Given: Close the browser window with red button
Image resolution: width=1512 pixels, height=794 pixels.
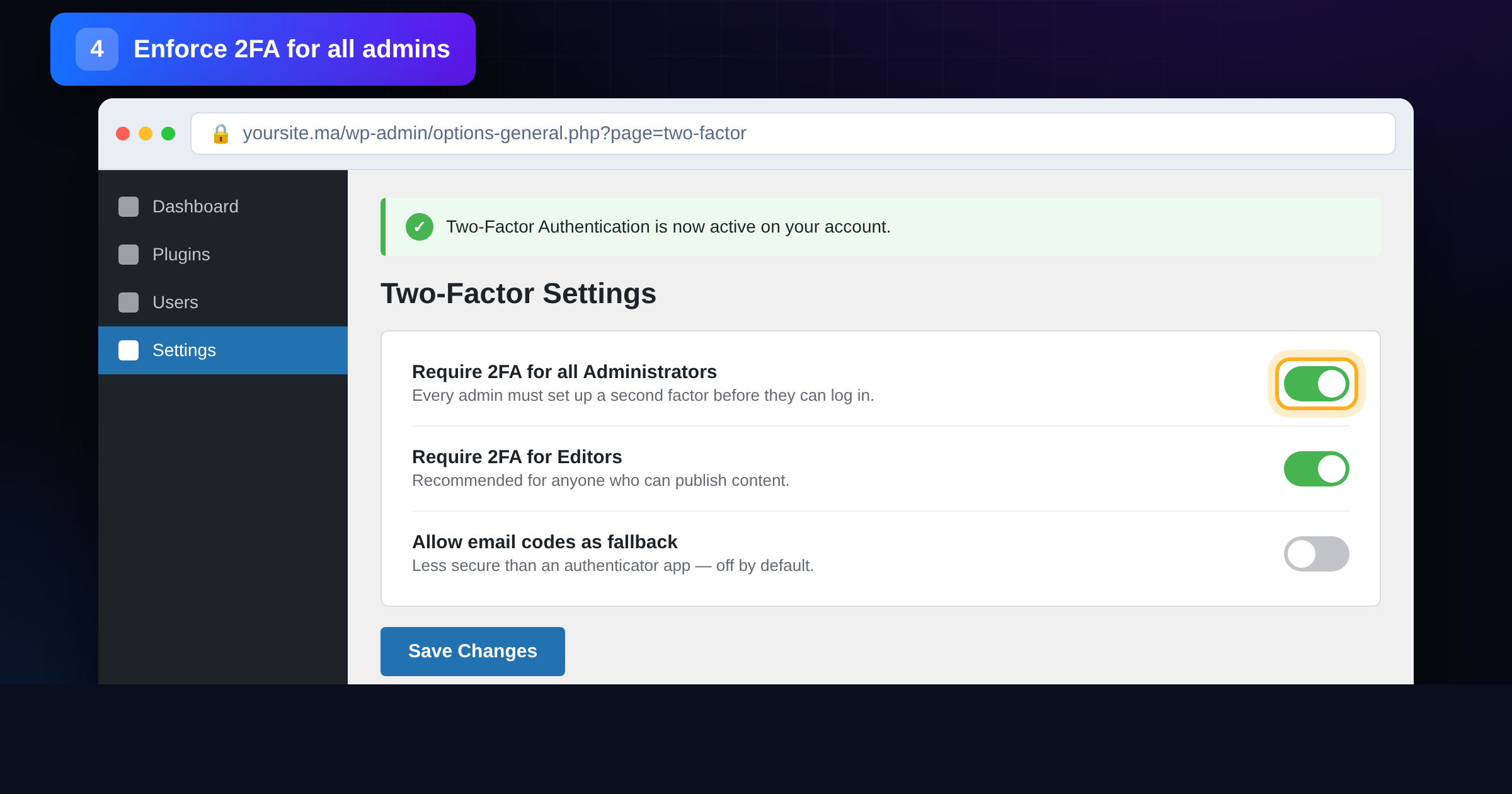Looking at the screenshot, I should (123, 134).
